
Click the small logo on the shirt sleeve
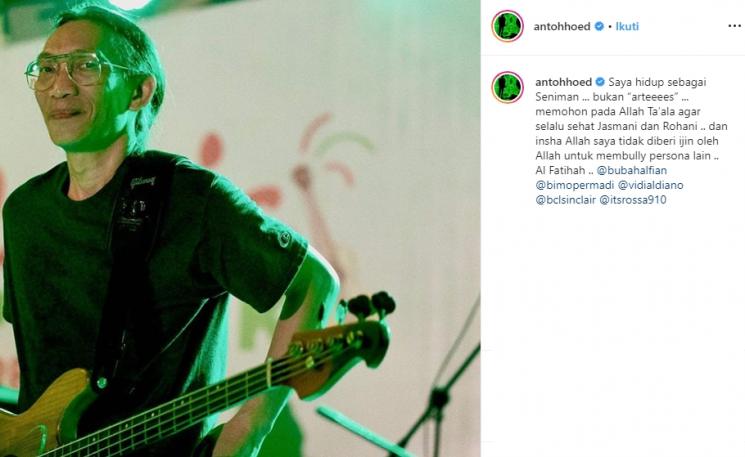coord(285,238)
